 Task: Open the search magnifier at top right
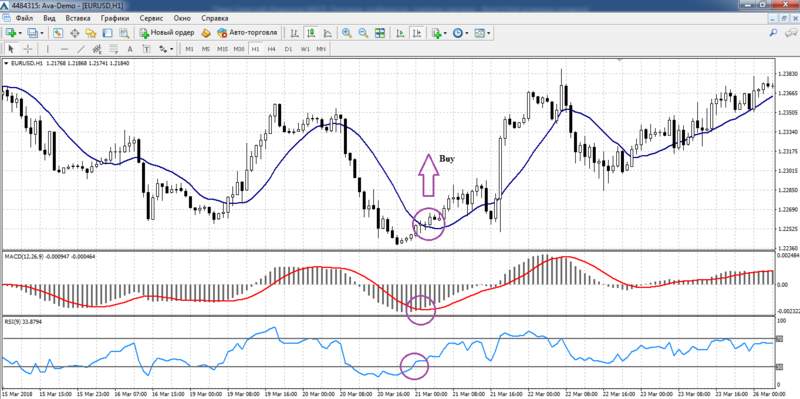click(x=774, y=33)
